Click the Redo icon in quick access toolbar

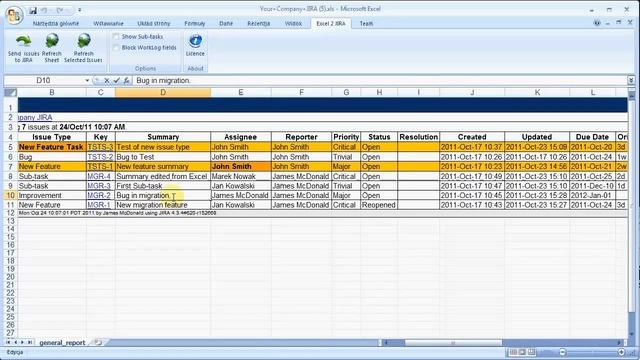point(60,10)
